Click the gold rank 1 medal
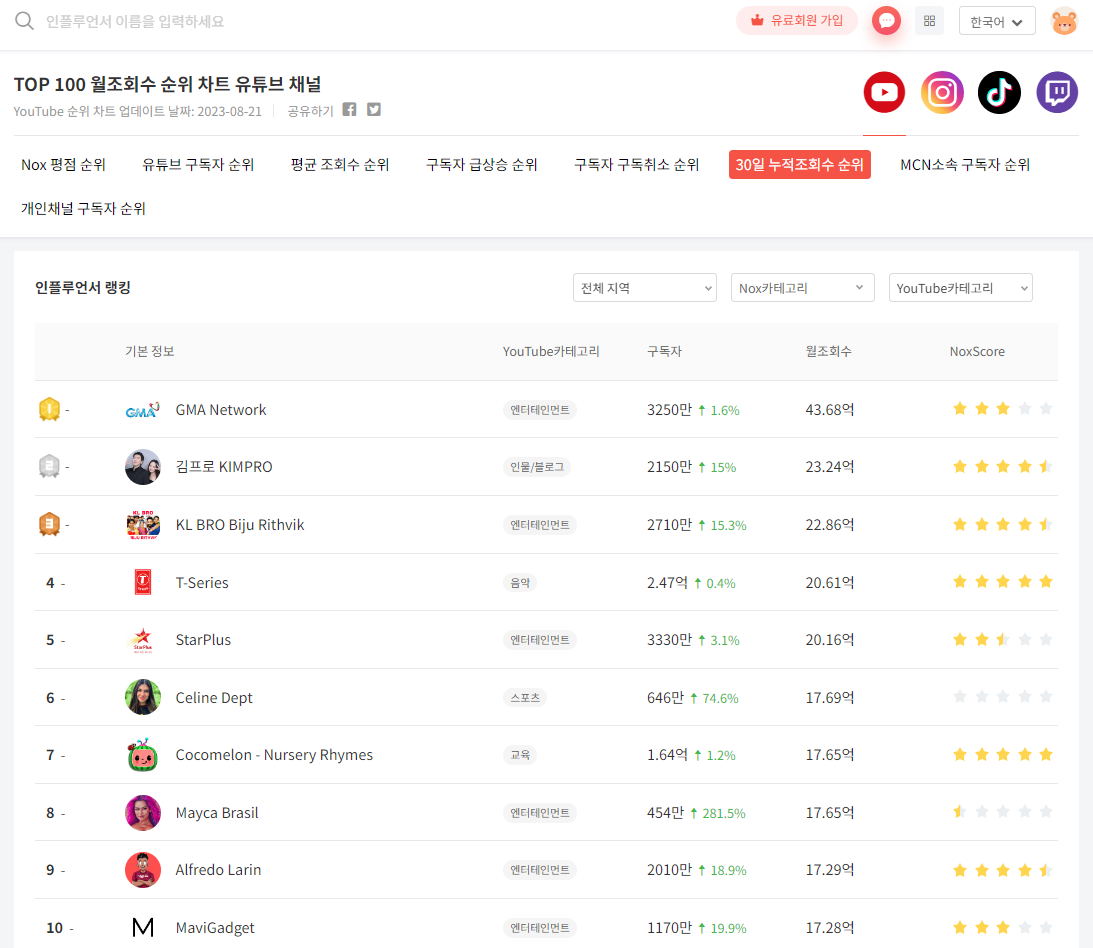This screenshot has height=948, width=1093. pos(49,409)
